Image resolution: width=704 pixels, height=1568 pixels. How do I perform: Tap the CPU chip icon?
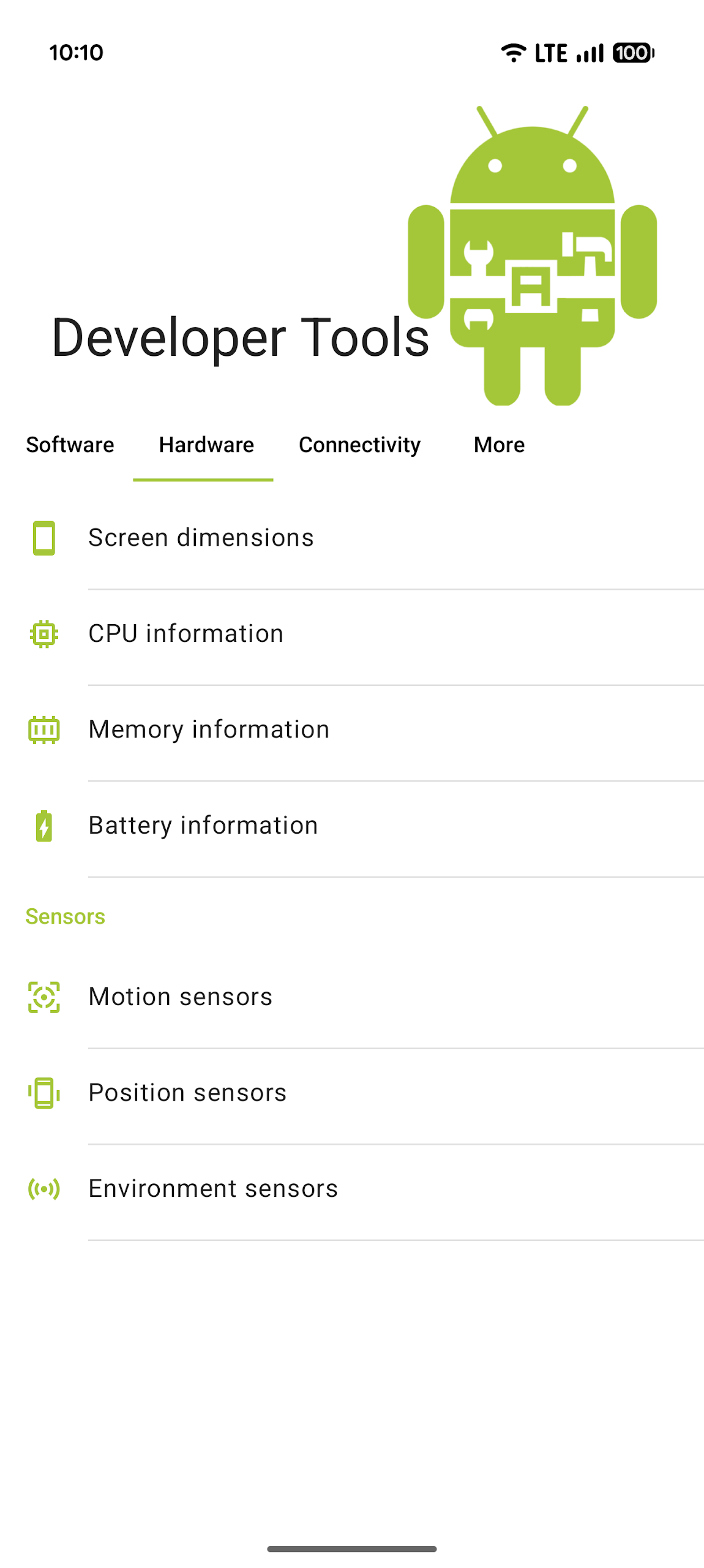coord(43,633)
